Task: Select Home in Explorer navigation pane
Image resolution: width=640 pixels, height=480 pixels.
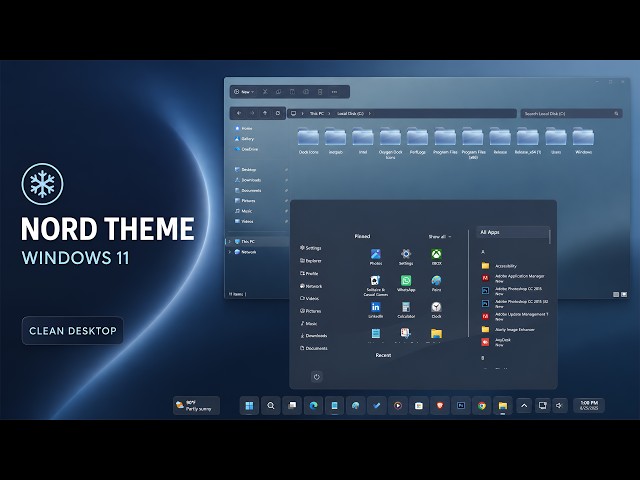Action: tap(244, 128)
